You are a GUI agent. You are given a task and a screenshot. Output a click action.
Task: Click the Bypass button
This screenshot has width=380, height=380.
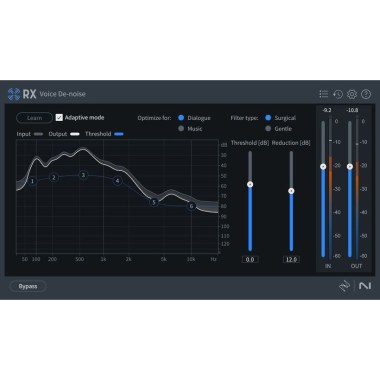[x=28, y=286]
